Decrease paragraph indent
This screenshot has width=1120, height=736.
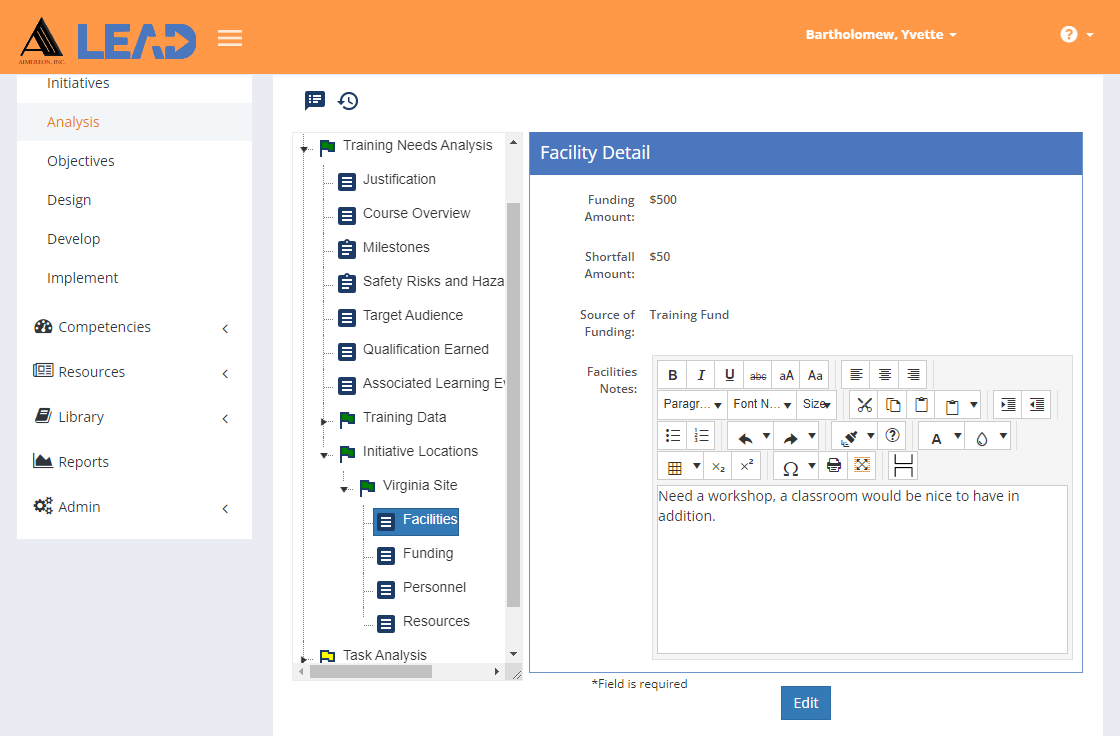point(1036,405)
